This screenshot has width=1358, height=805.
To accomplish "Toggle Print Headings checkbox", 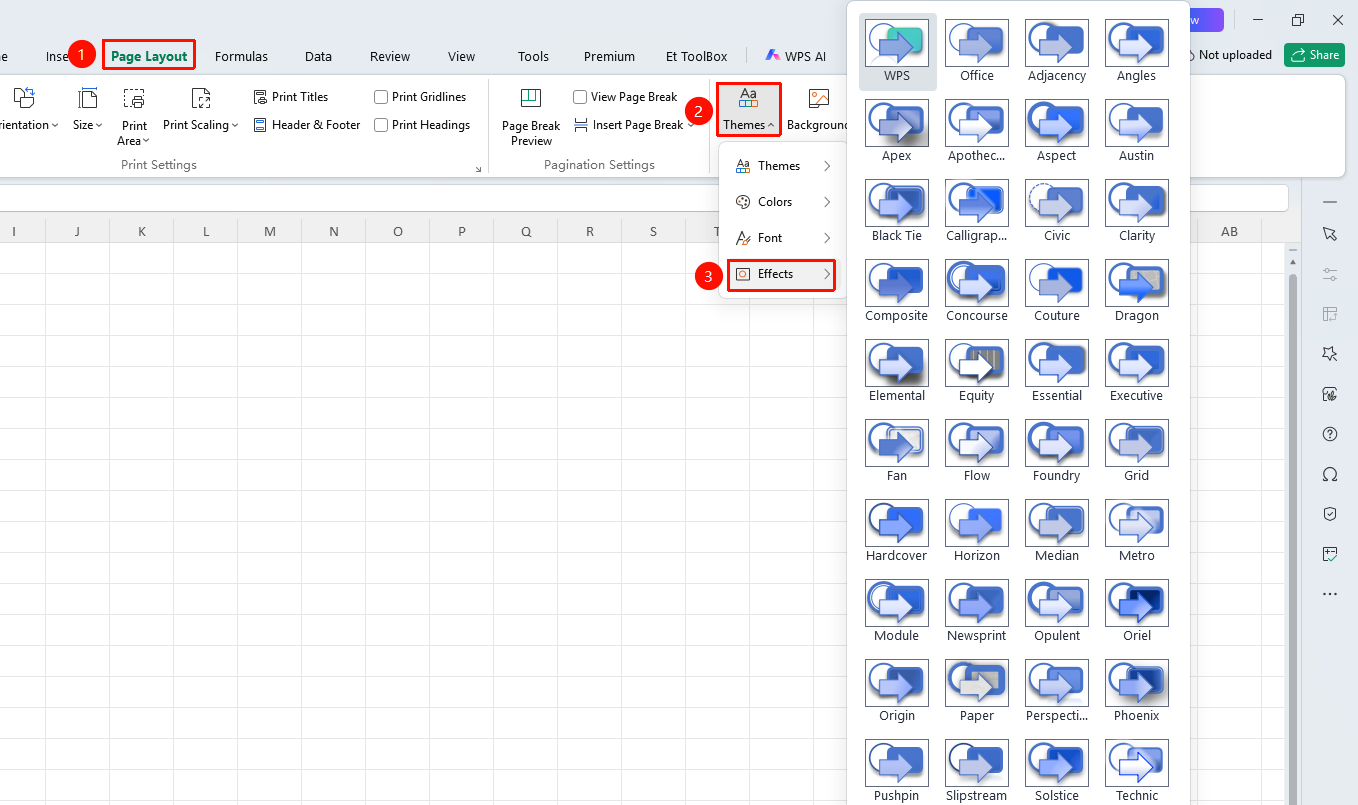I will [381, 125].
